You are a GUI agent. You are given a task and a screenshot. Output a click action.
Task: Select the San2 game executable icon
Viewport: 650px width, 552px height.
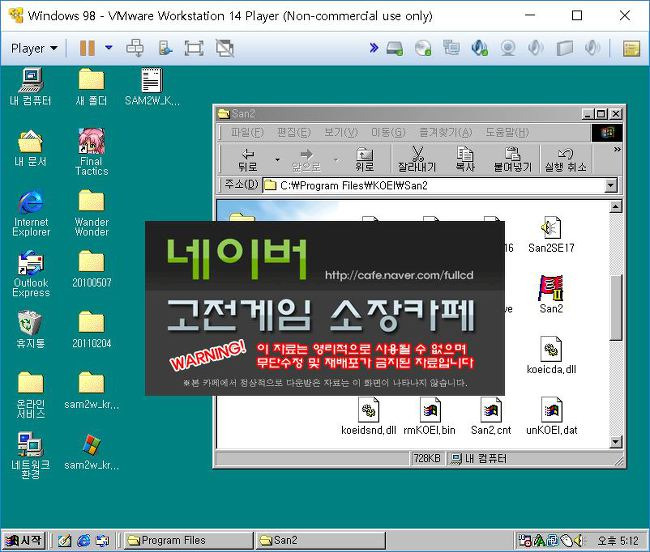pyautogui.click(x=551, y=294)
